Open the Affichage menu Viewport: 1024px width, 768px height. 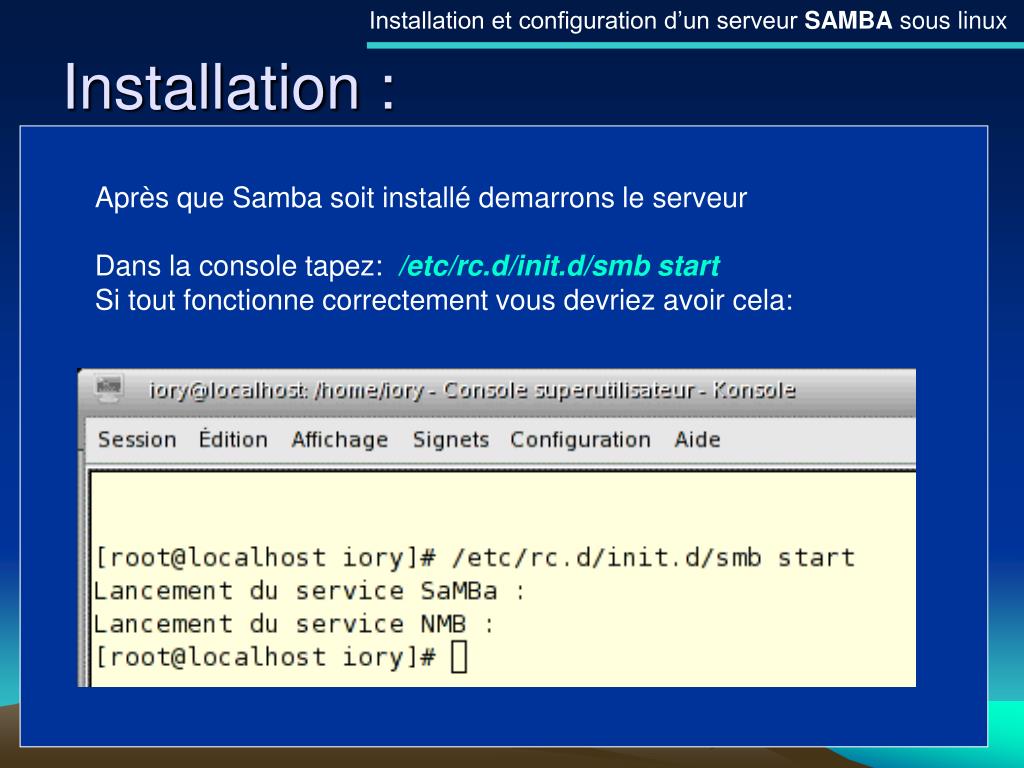coord(340,440)
